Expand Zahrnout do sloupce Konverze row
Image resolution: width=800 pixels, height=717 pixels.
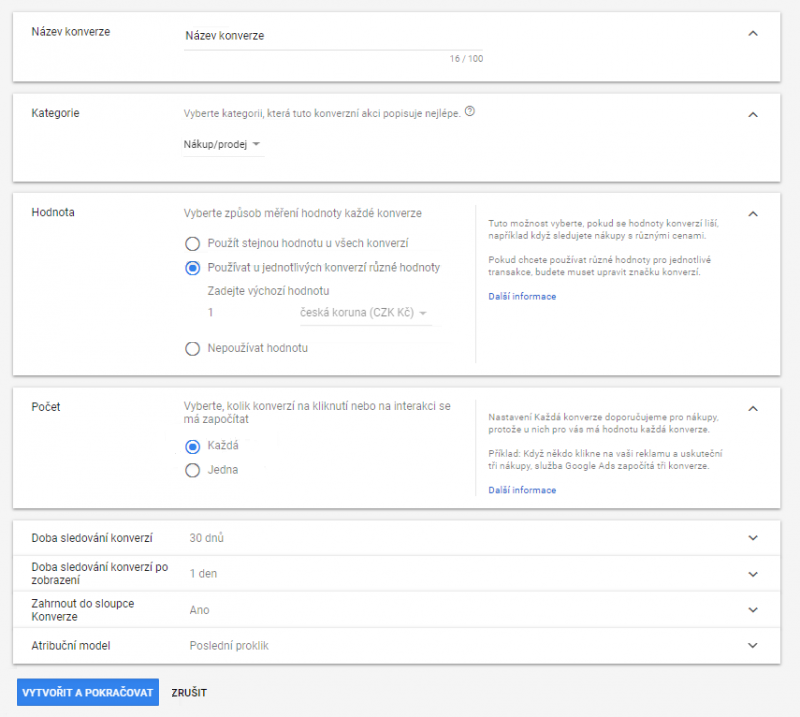click(x=753, y=610)
